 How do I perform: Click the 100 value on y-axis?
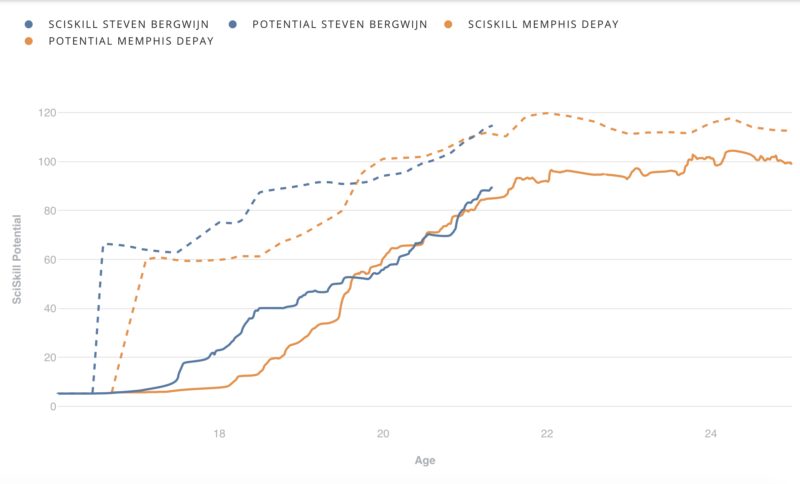coord(47,162)
